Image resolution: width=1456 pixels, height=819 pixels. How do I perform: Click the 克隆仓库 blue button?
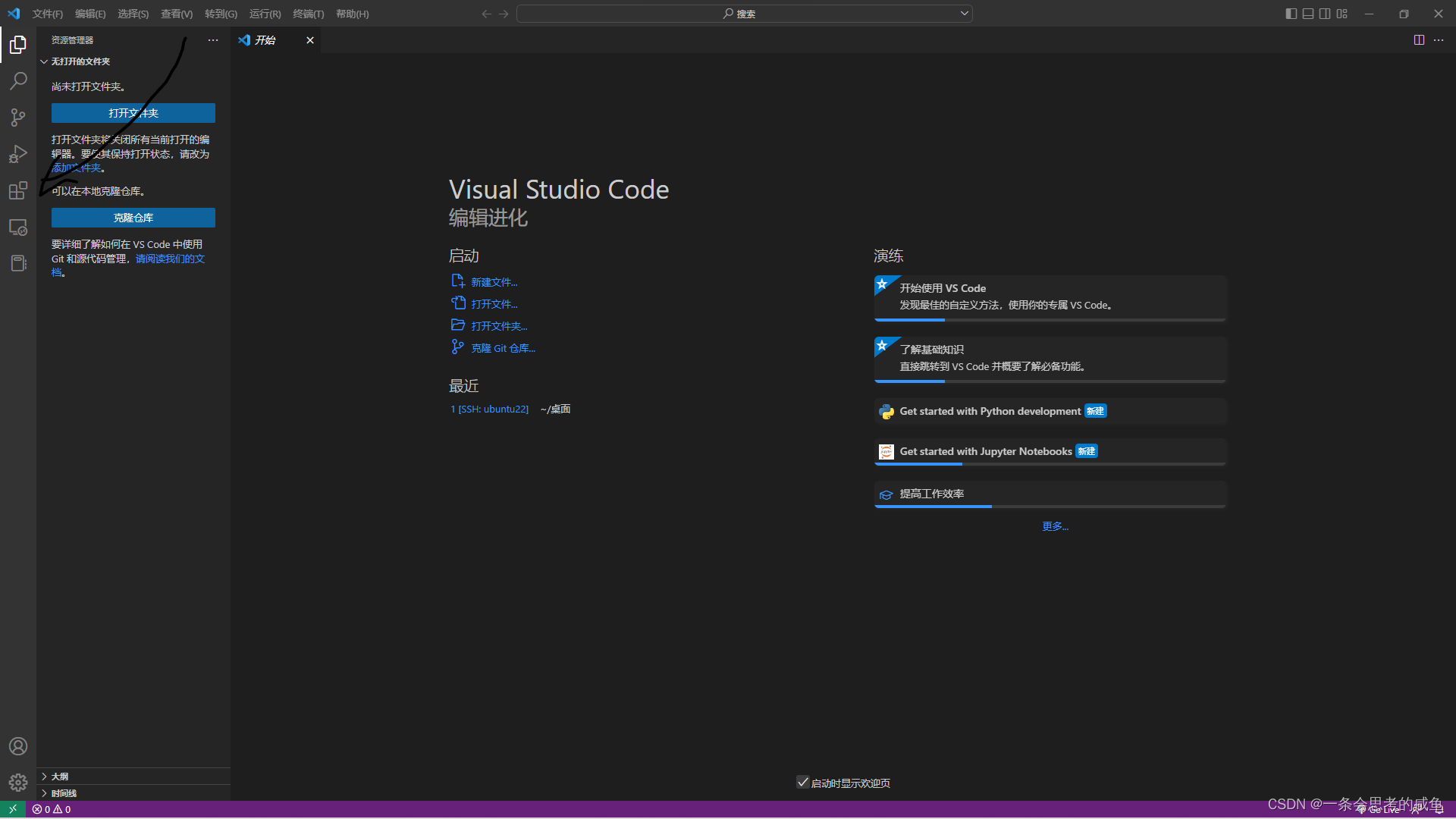pyautogui.click(x=133, y=218)
